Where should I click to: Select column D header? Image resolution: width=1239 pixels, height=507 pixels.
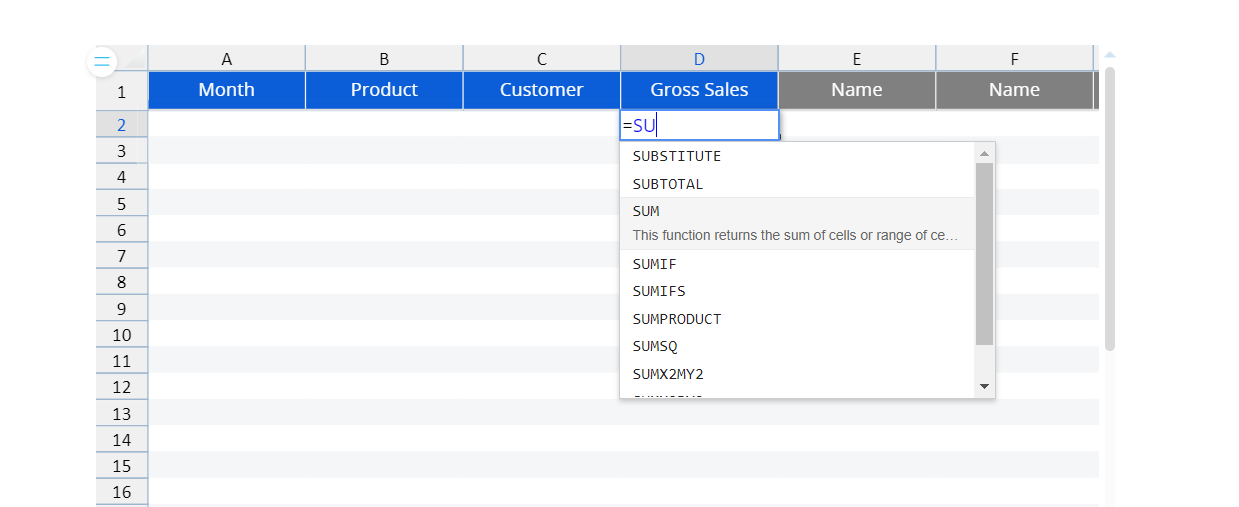(x=700, y=59)
